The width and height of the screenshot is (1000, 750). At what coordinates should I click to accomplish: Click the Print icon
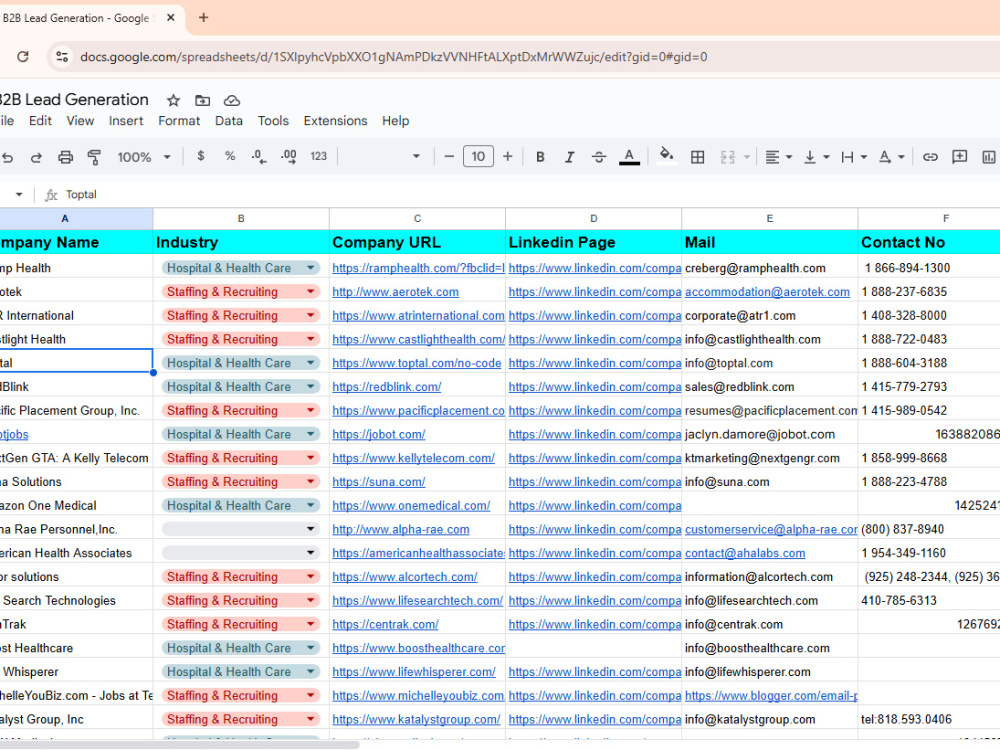pyautogui.click(x=65, y=157)
